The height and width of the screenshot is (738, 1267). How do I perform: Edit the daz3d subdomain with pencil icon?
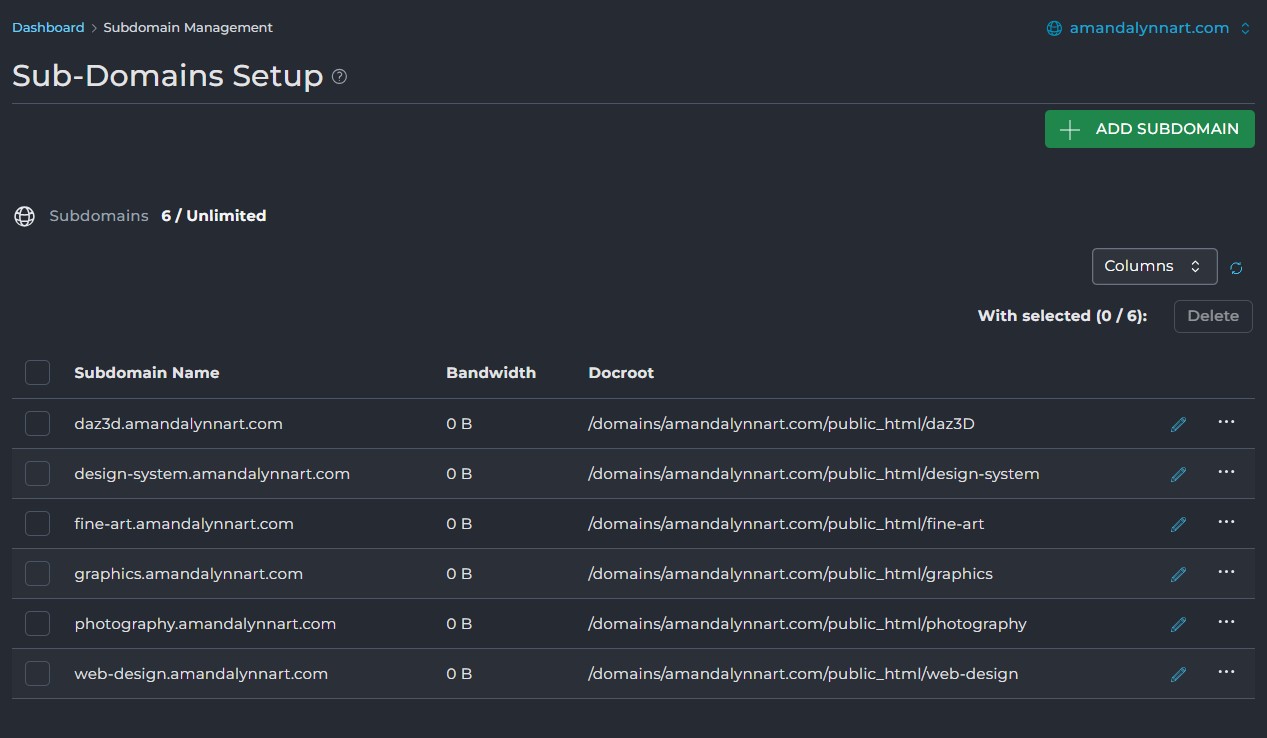click(x=1178, y=424)
